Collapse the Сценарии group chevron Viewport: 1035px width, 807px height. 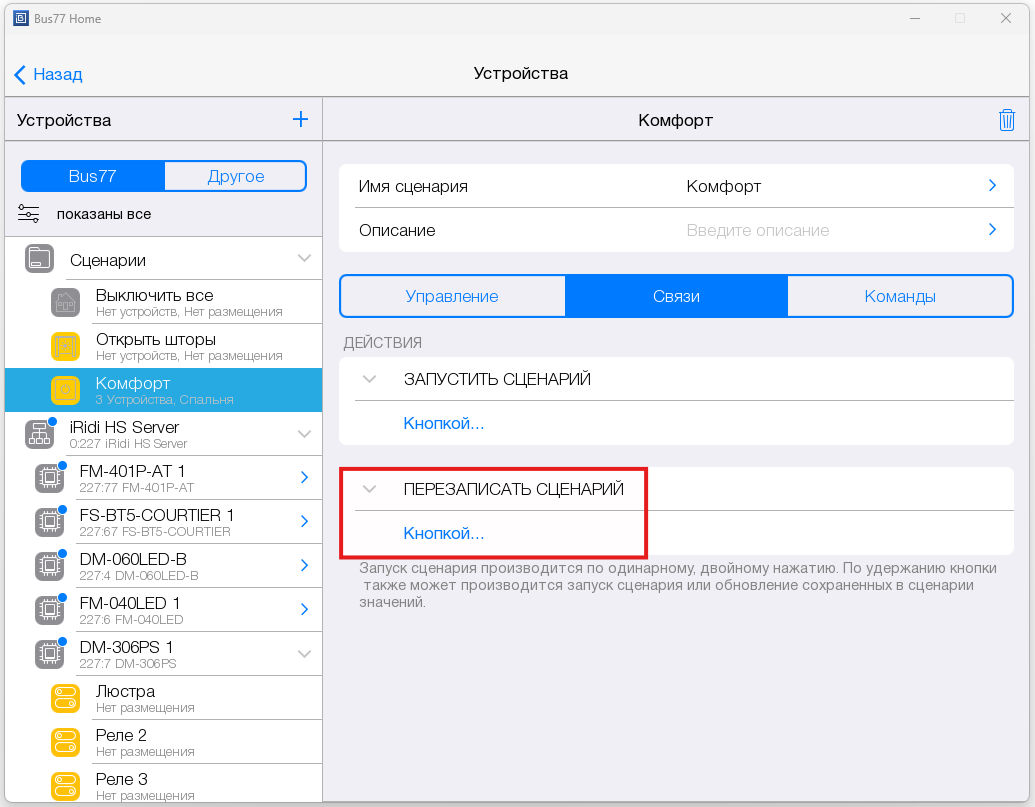click(x=304, y=259)
